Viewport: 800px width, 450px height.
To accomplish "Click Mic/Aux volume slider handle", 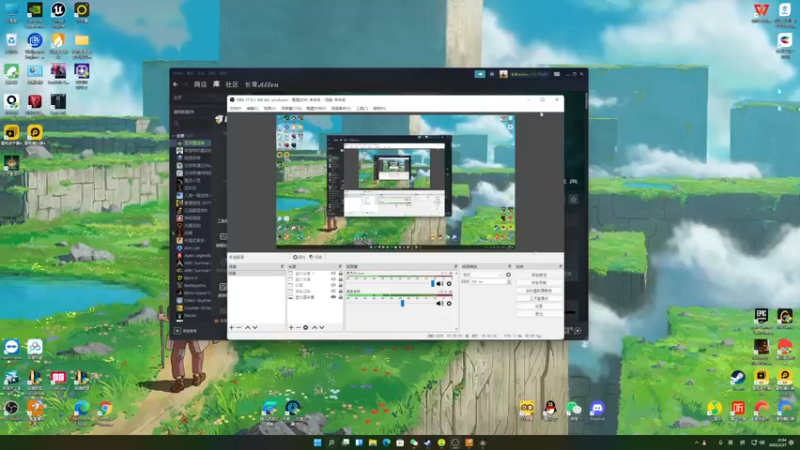I will (433, 284).
